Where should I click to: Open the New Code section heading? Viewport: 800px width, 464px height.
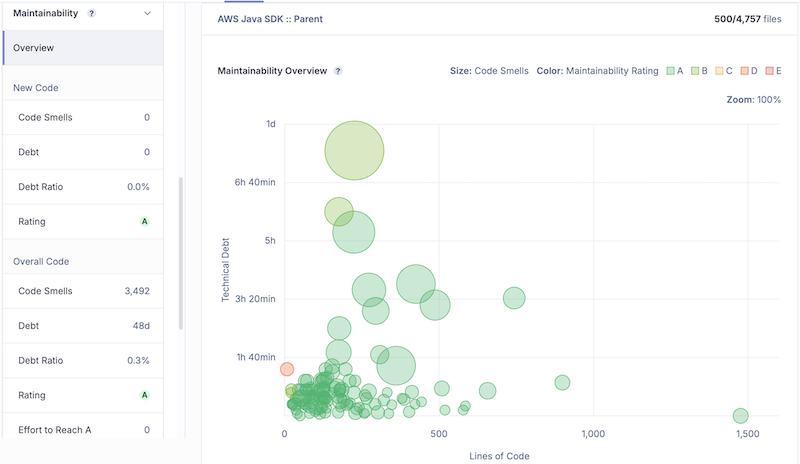click(35, 88)
